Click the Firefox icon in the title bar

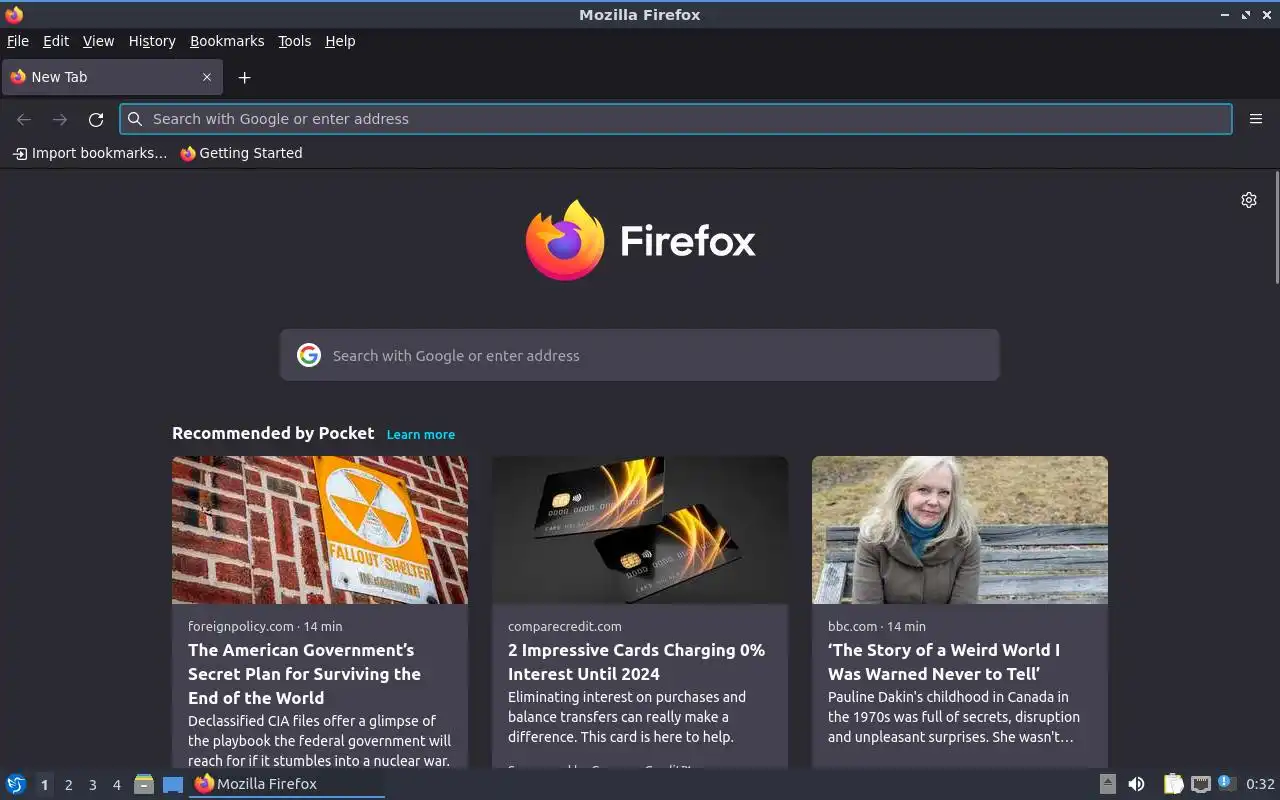pos(14,14)
